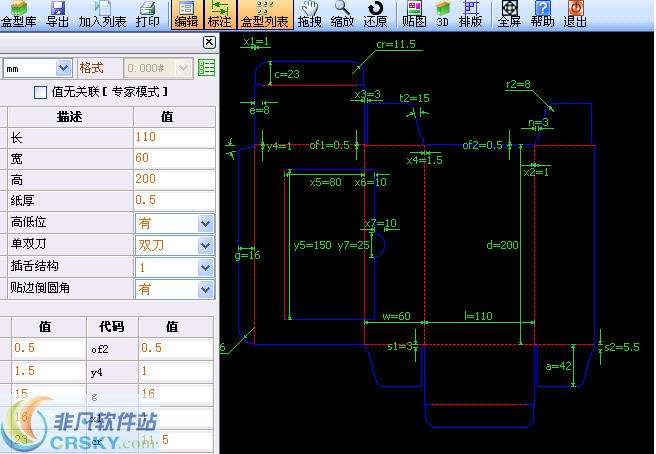Click the 高 value field 200

coord(174,179)
